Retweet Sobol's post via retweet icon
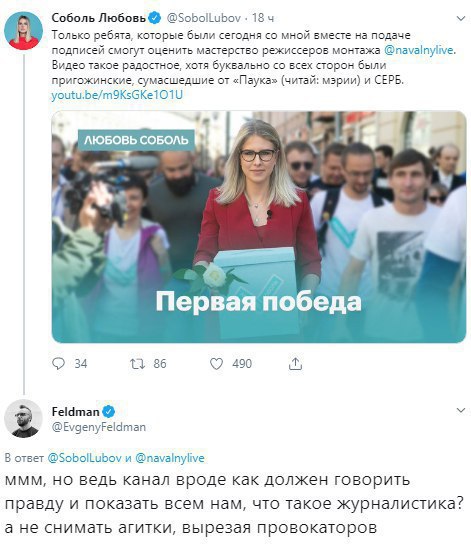471x548 pixels. [137, 364]
